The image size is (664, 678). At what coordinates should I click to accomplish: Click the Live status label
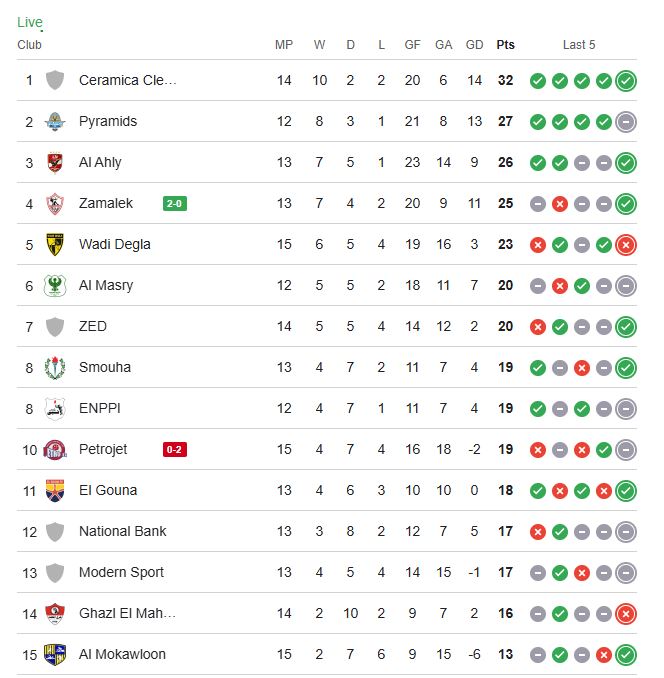(x=30, y=22)
